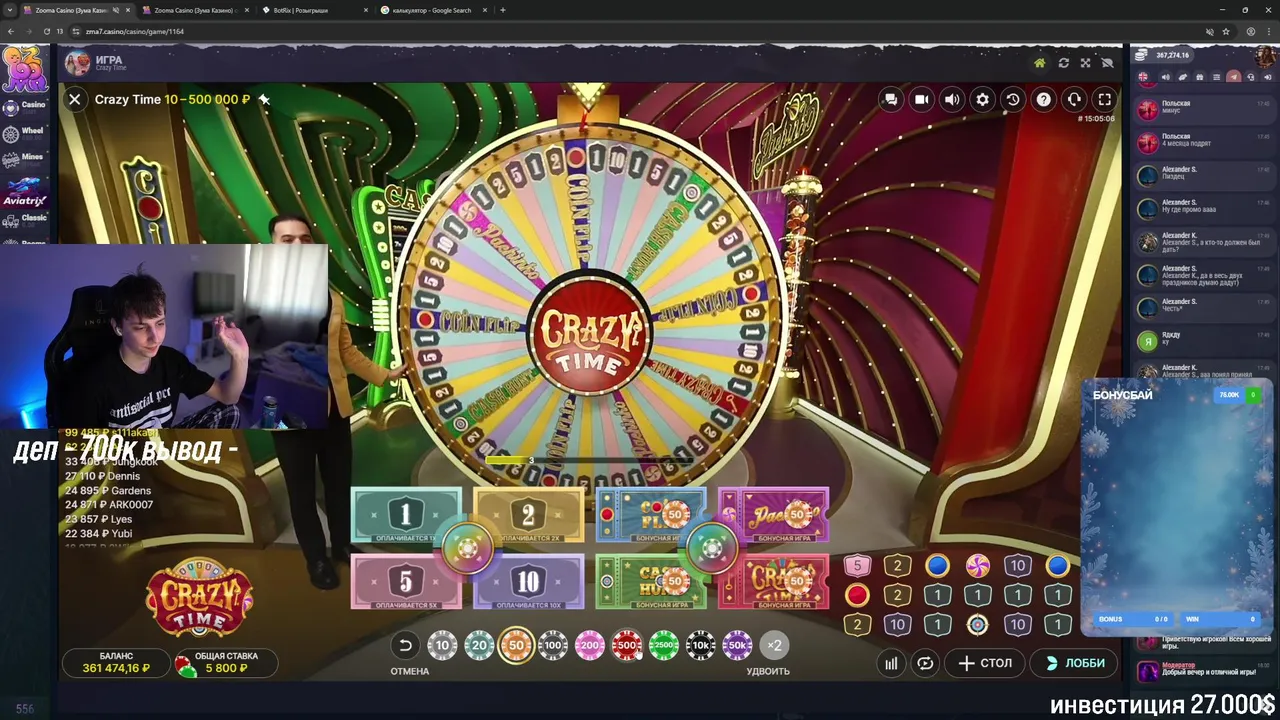The width and height of the screenshot is (1280, 720).
Task: Bet on the Pachinko bonus game
Action: pos(773,516)
